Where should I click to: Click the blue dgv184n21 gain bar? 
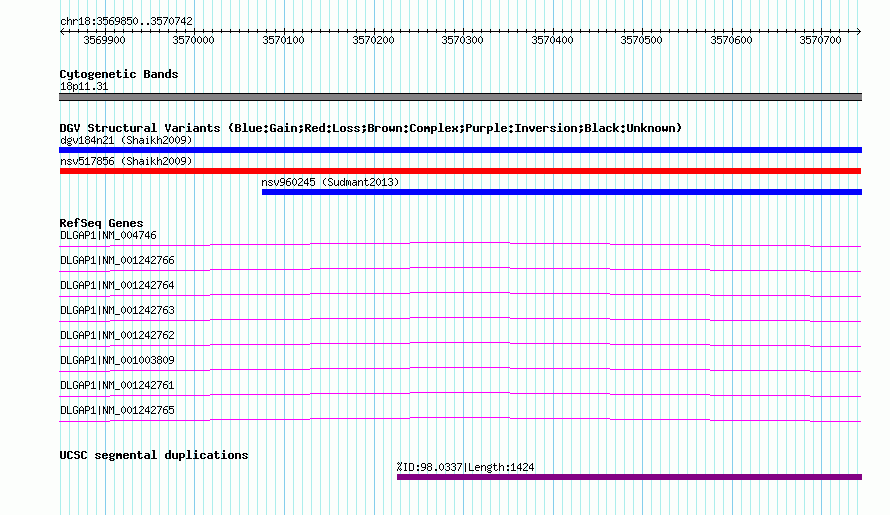point(460,150)
